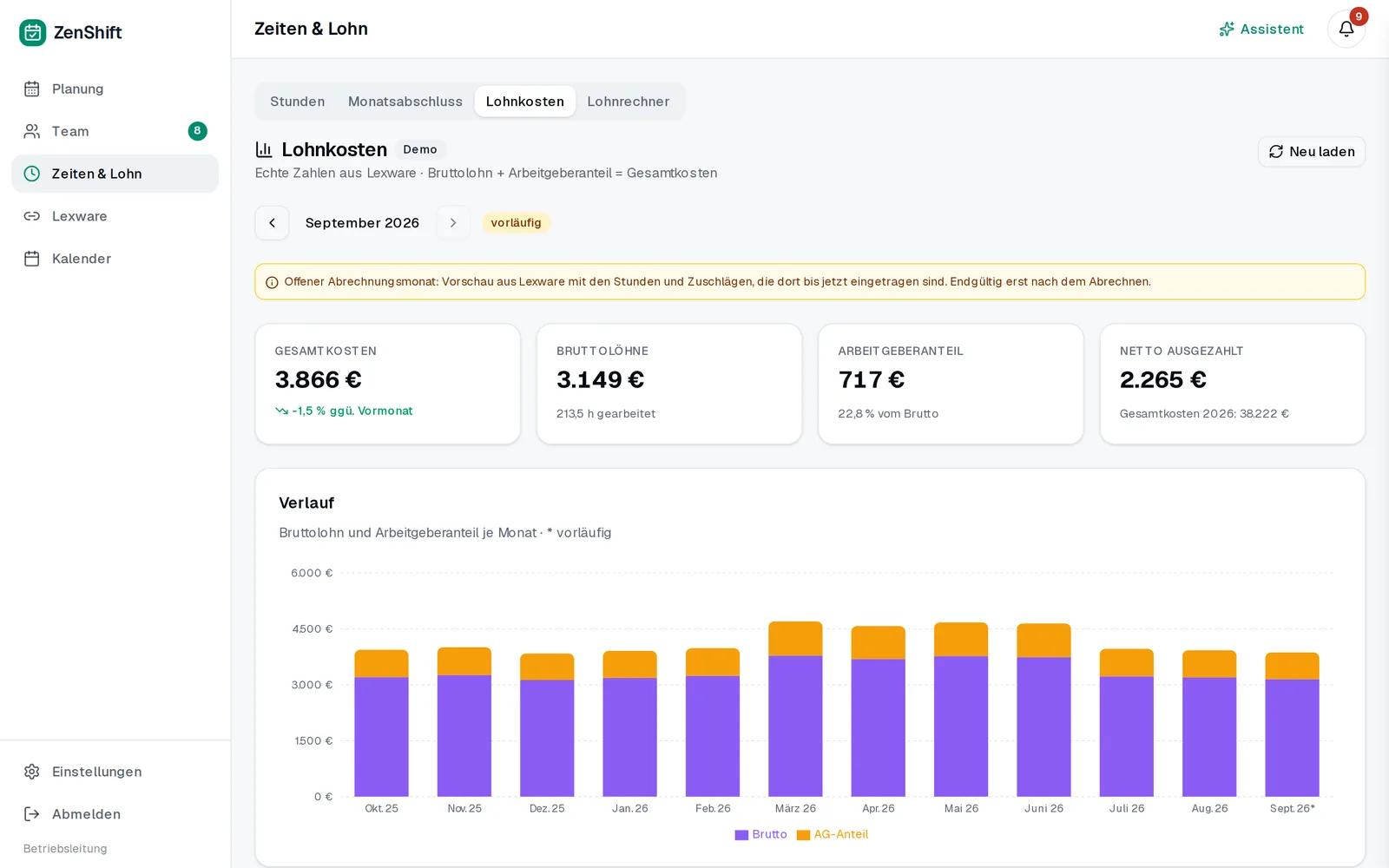The height and width of the screenshot is (868, 1389).
Task: Click the Betriebsleitung role label
Action: [x=65, y=849]
